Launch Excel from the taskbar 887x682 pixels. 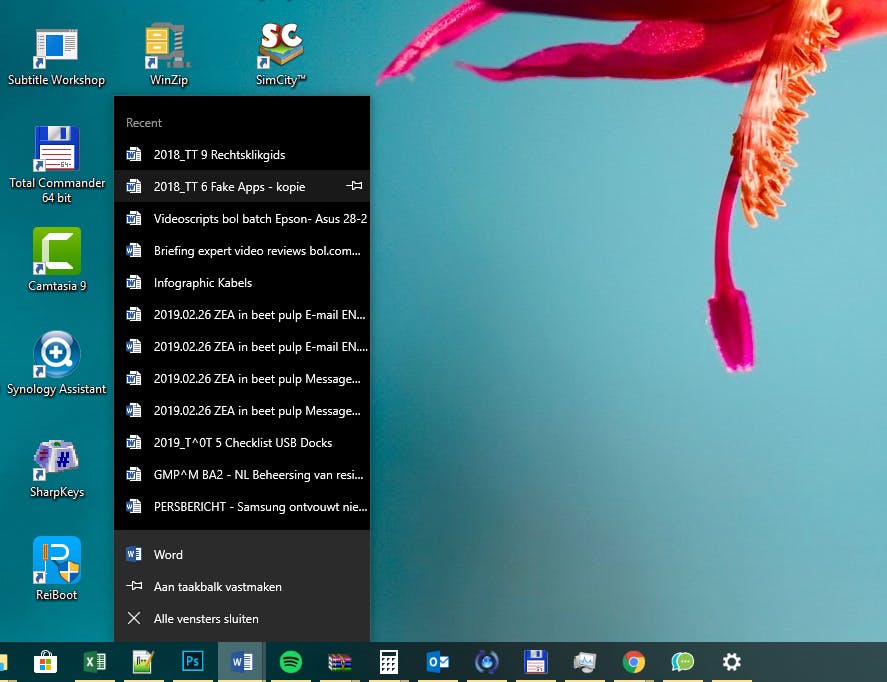(x=94, y=662)
